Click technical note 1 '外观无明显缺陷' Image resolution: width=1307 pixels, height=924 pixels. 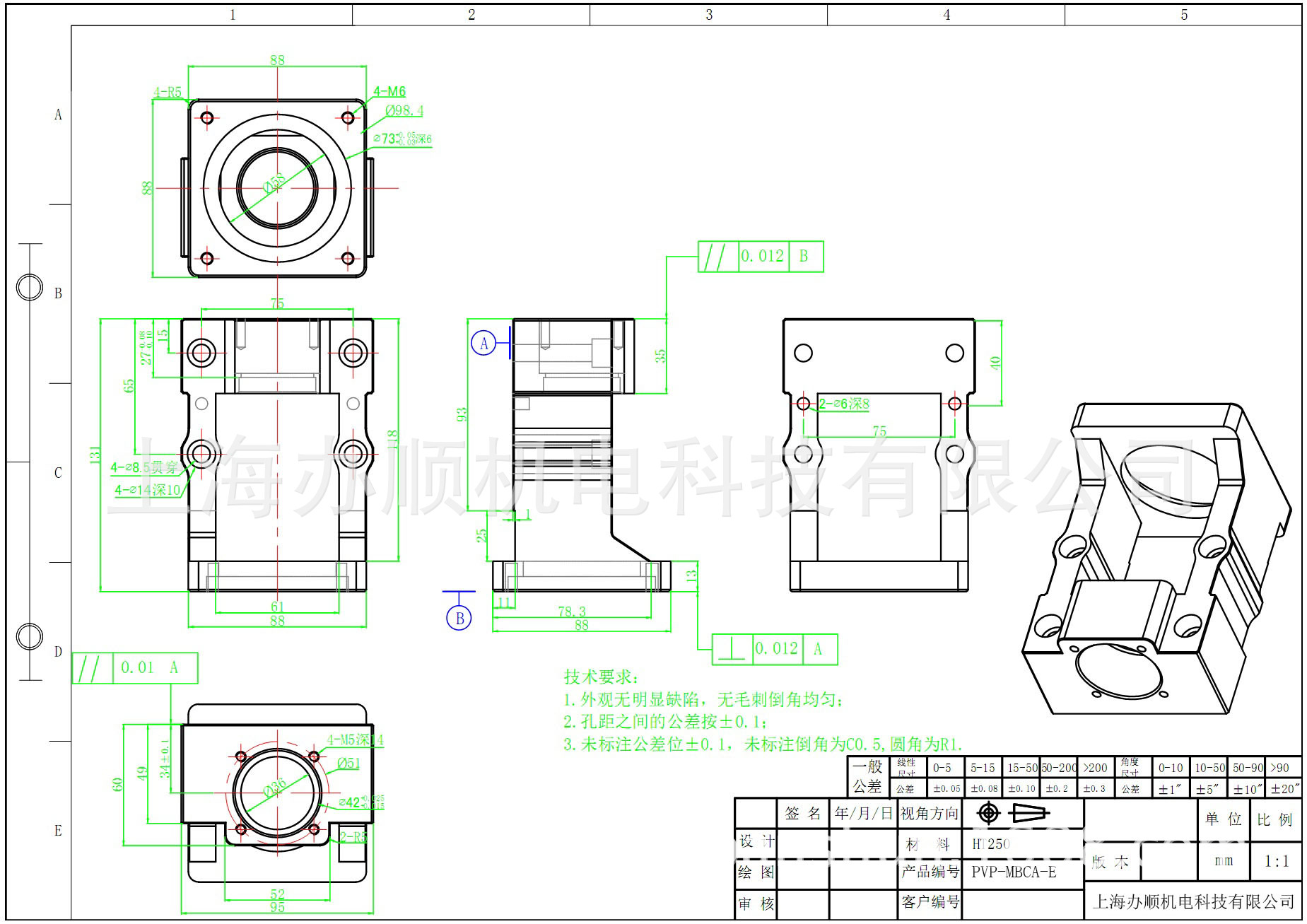tap(703, 700)
